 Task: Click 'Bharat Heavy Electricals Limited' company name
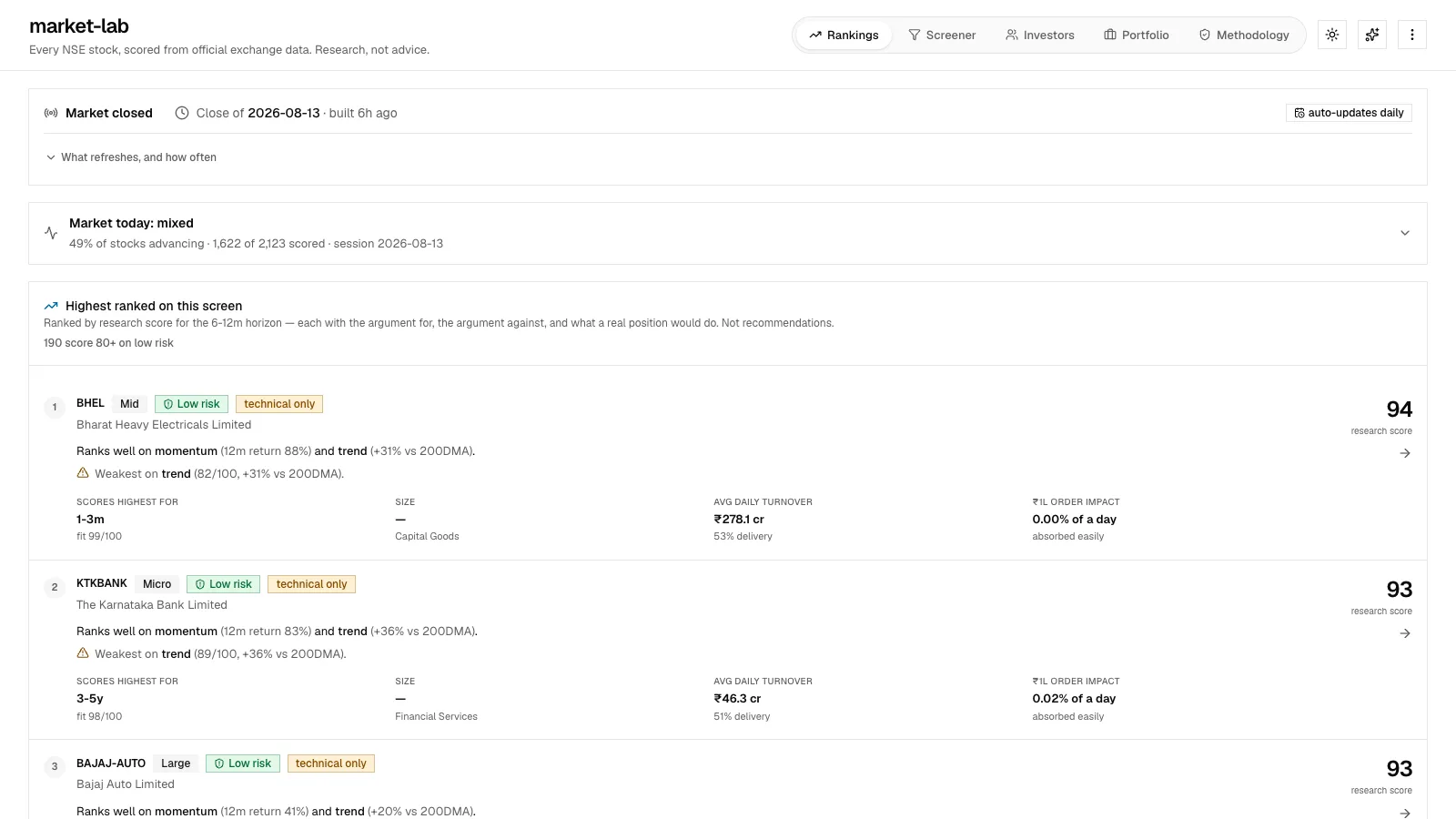(x=164, y=425)
